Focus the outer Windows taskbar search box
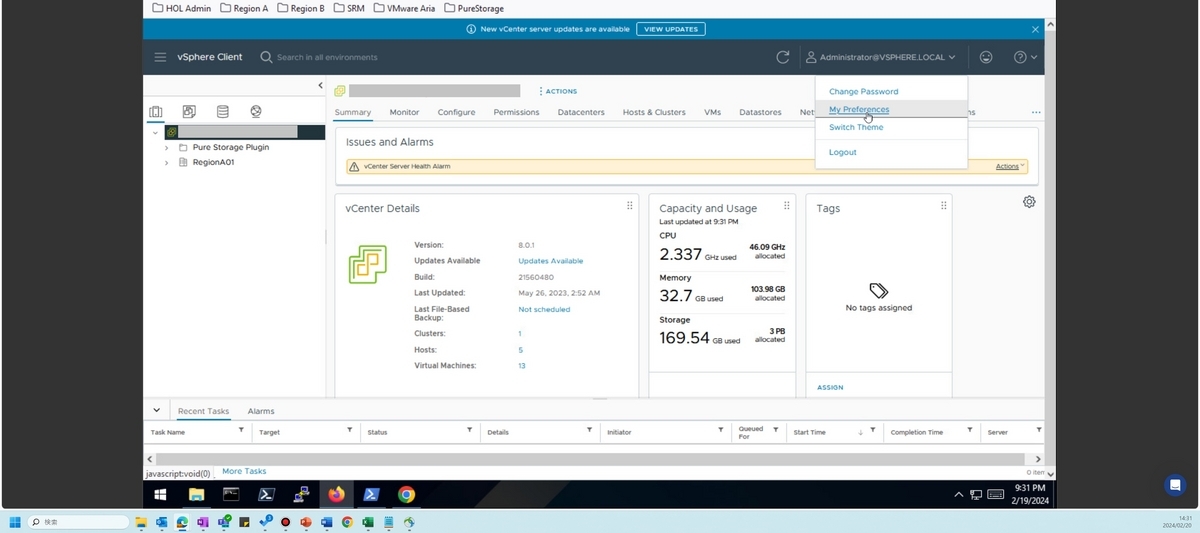The image size is (1200, 533). pos(79,522)
